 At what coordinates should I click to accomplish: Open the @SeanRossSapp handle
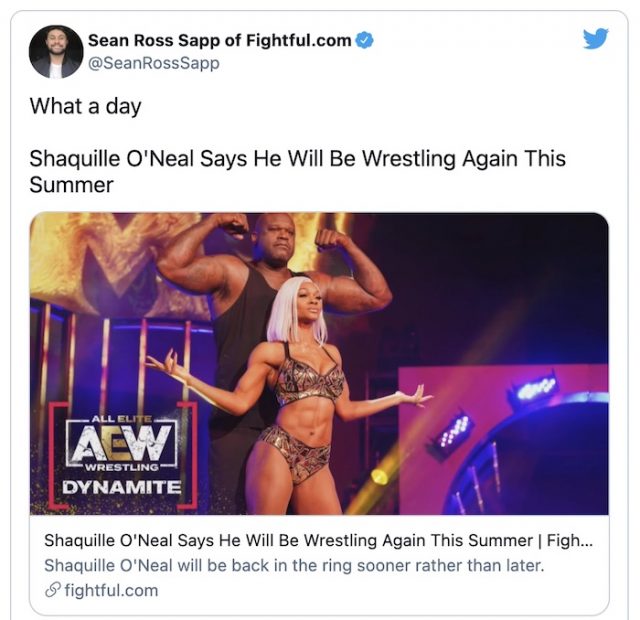tap(153, 63)
